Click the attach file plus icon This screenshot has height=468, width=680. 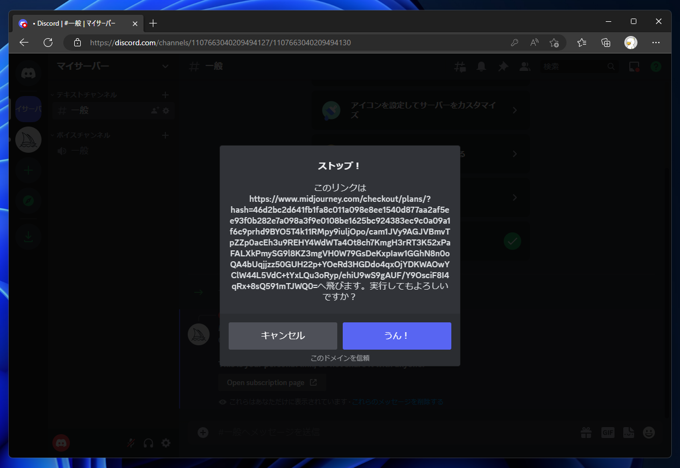pos(203,432)
